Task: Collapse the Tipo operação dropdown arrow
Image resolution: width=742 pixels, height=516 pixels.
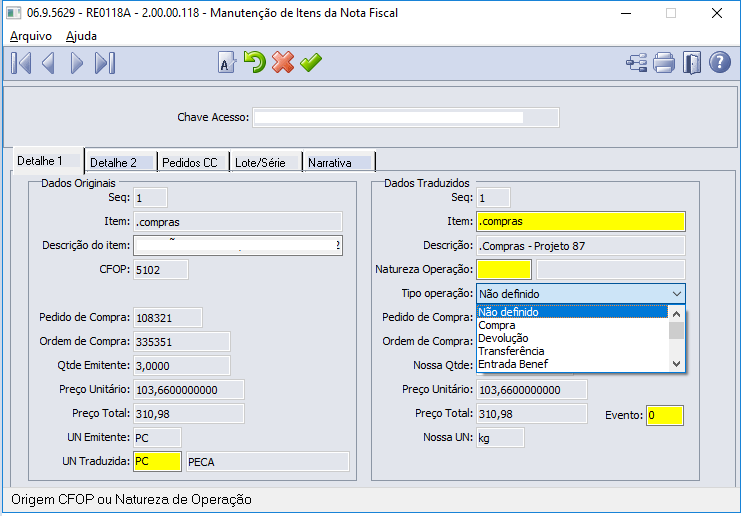Action: (677, 294)
